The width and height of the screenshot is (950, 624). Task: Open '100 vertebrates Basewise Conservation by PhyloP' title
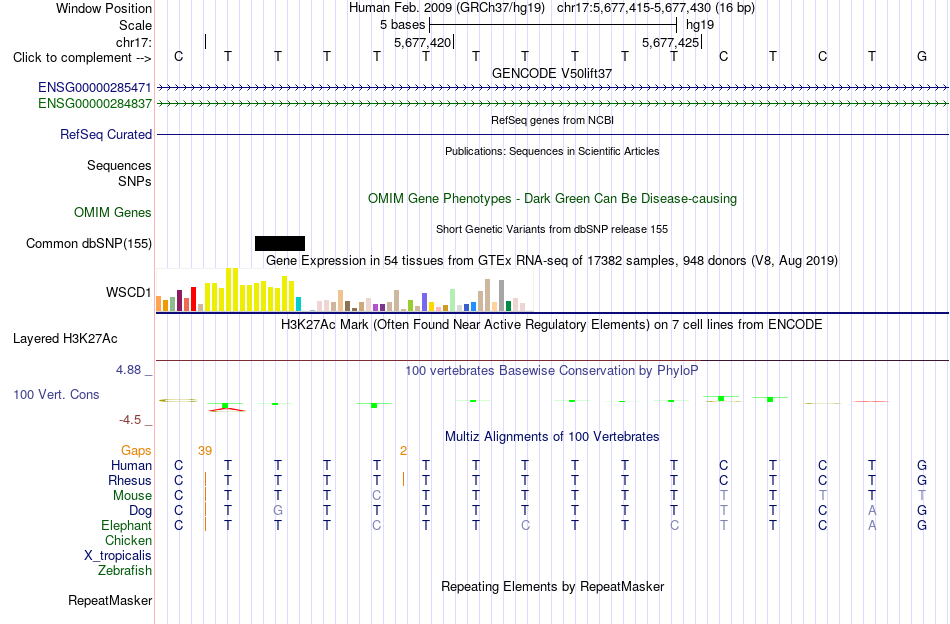pyautogui.click(x=552, y=370)
